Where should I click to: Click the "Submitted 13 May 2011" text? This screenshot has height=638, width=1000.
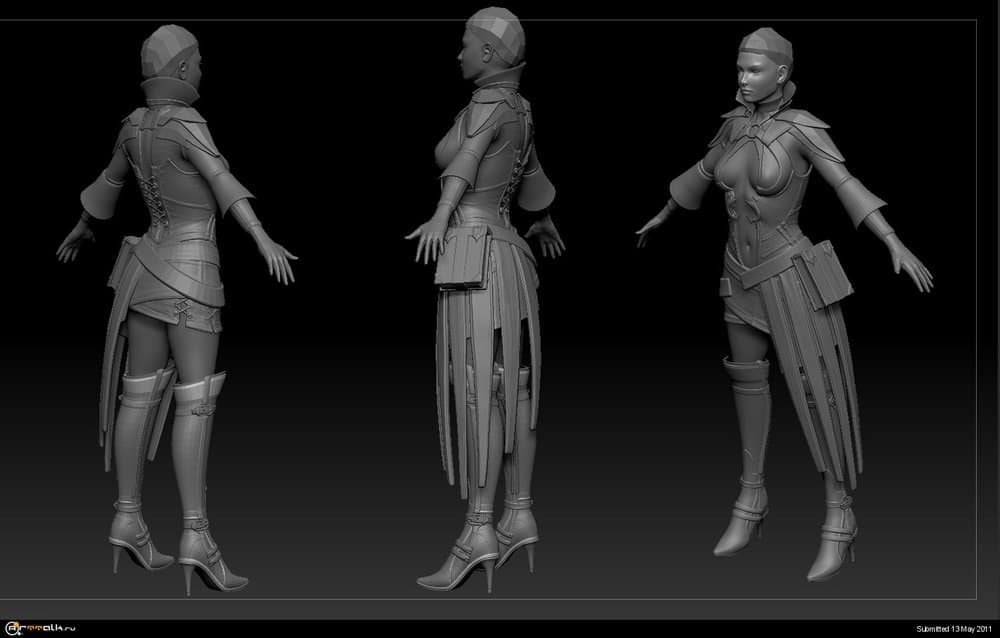pyautogui.click(x=955, y=628)
